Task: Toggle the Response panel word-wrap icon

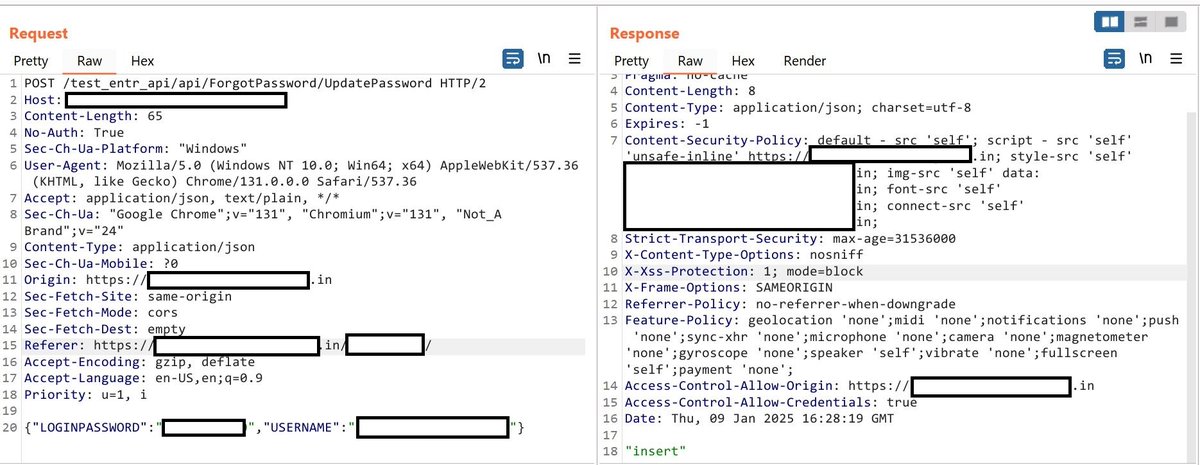Action: click(1114, 59)
